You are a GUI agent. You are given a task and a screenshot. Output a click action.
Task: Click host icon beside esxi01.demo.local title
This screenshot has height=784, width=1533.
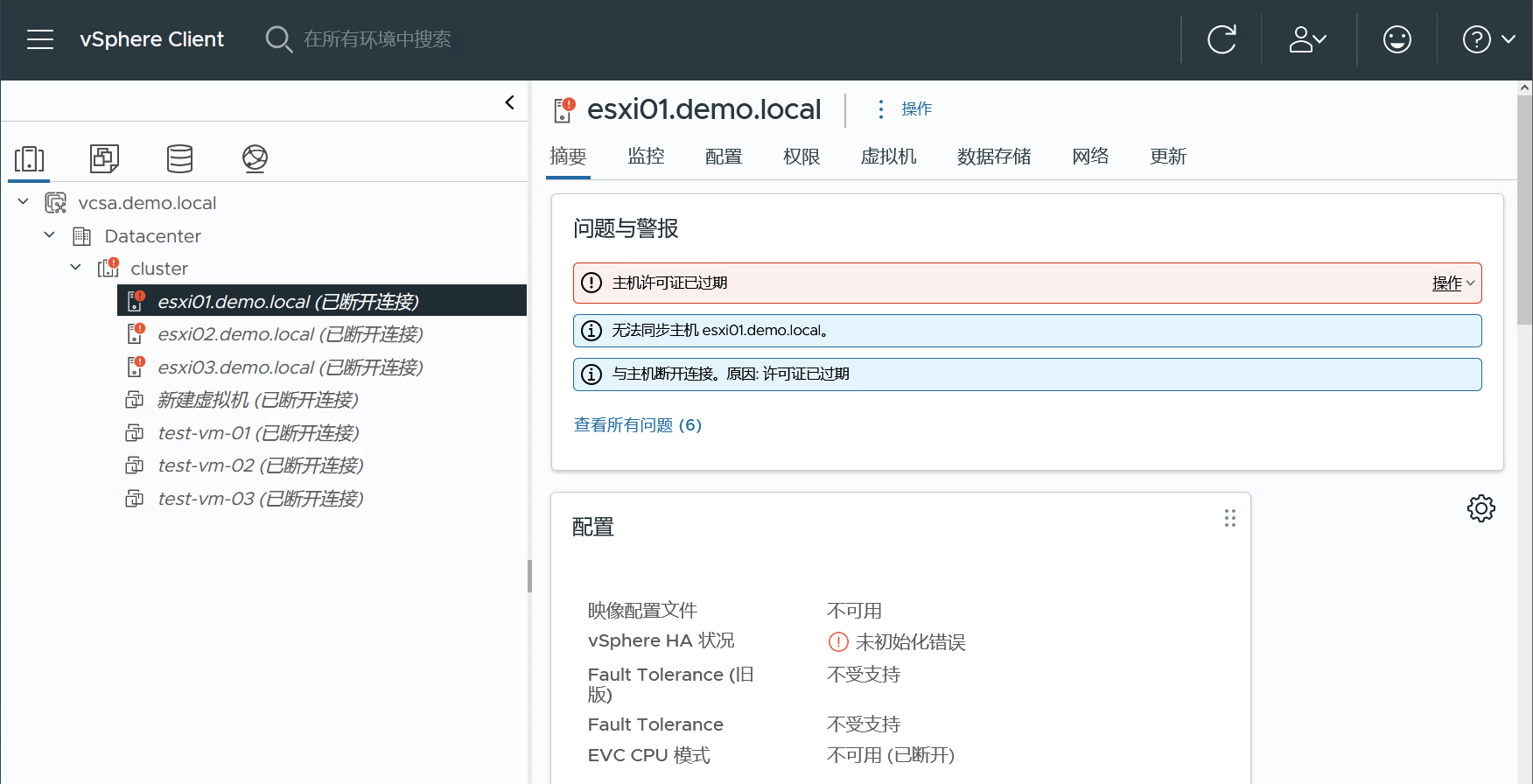click(564, 109)
